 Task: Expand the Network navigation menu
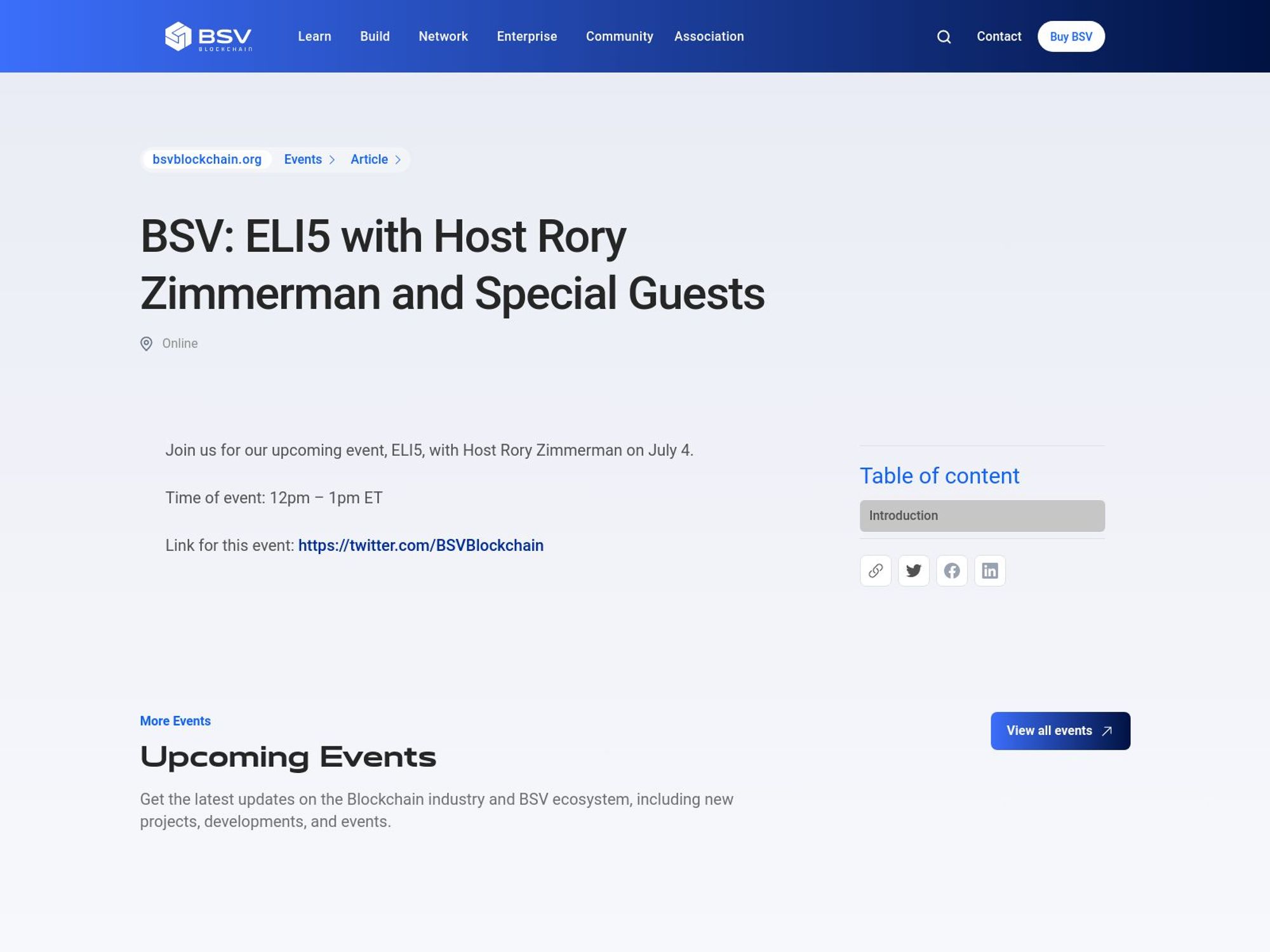(443, 36)
